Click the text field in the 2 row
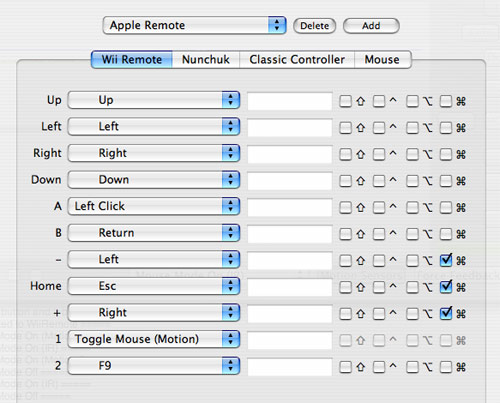 pos(290,367)
